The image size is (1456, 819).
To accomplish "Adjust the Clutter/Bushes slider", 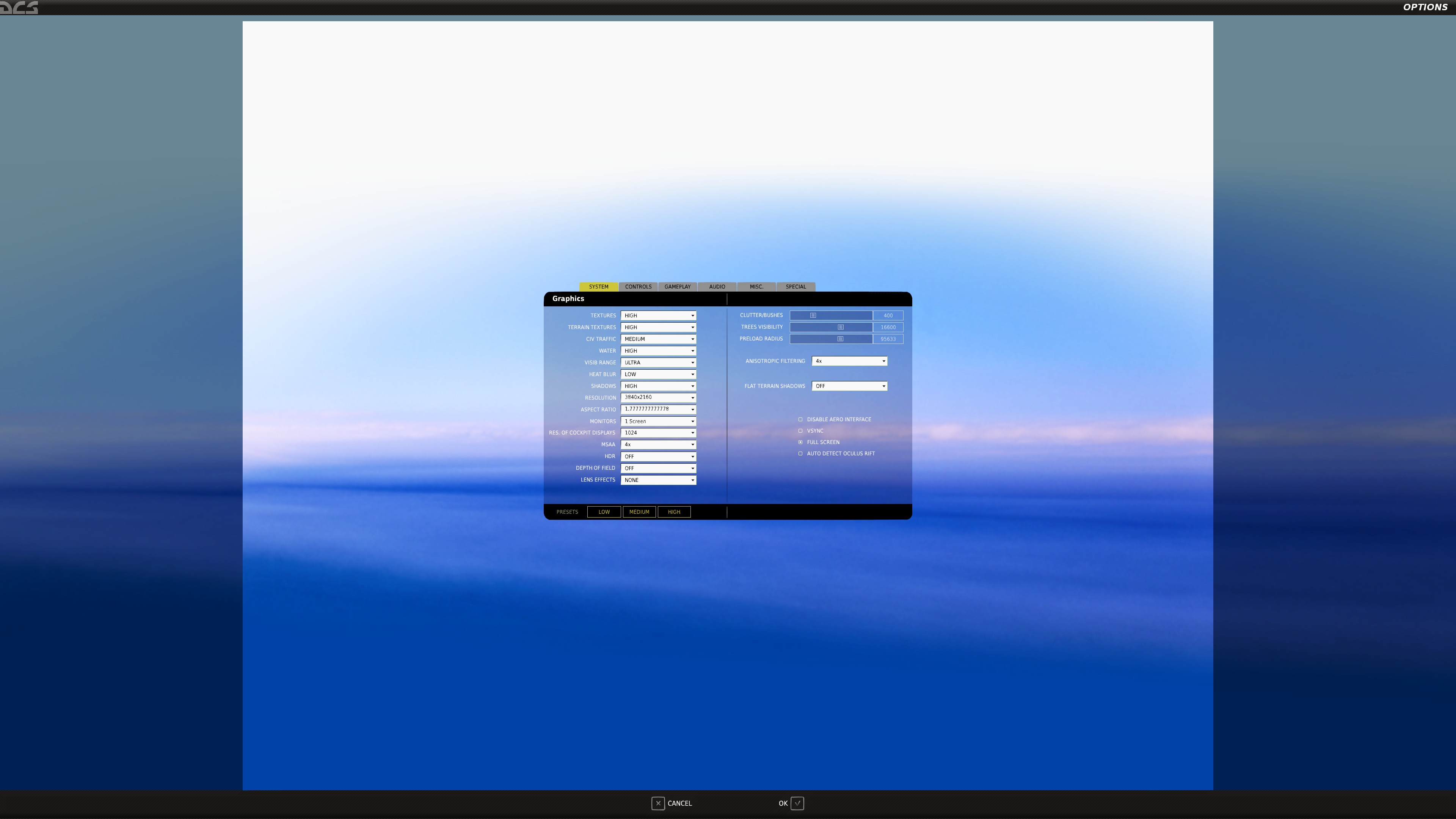I will (831, 315).
